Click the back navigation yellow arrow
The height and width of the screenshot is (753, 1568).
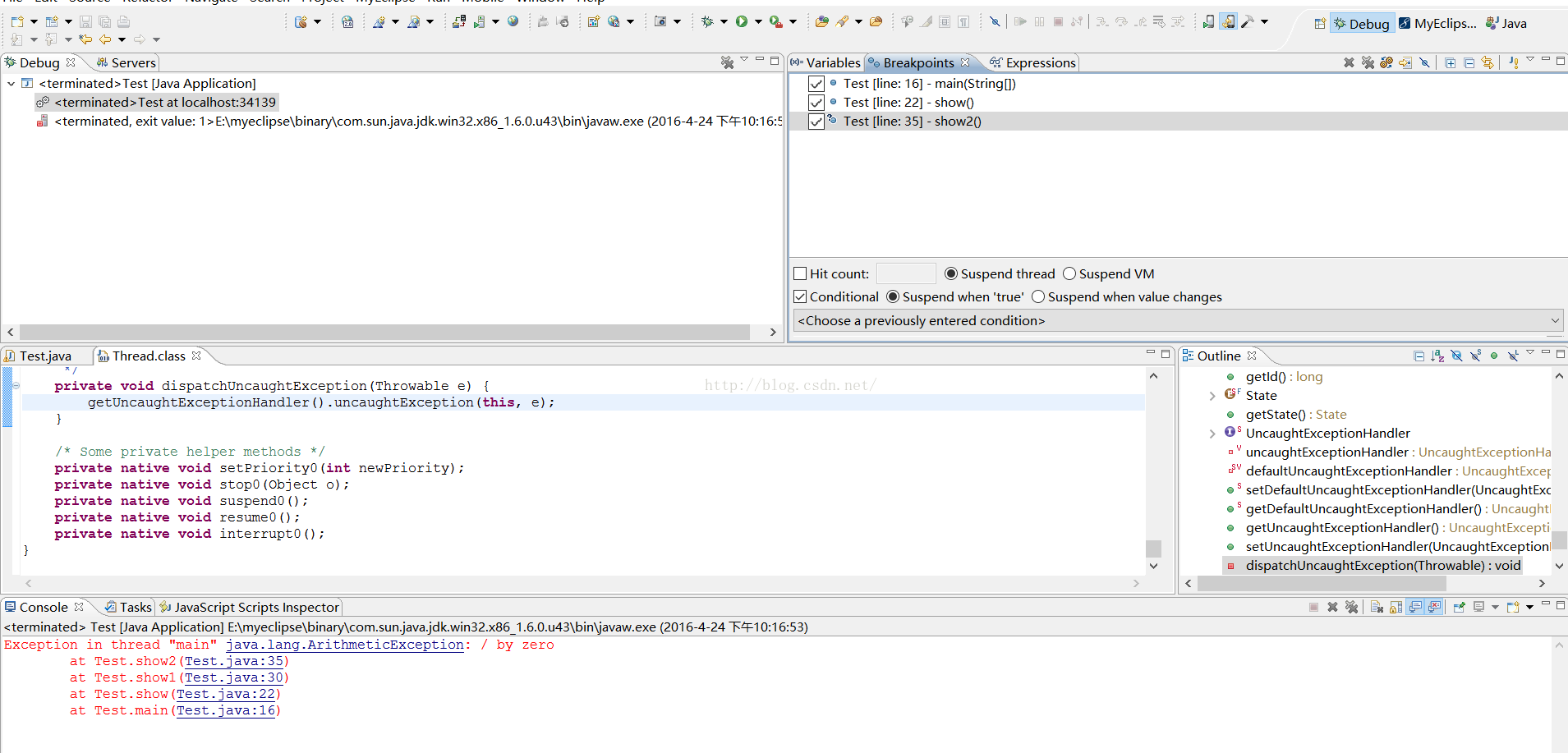click(x=105, y=39)
